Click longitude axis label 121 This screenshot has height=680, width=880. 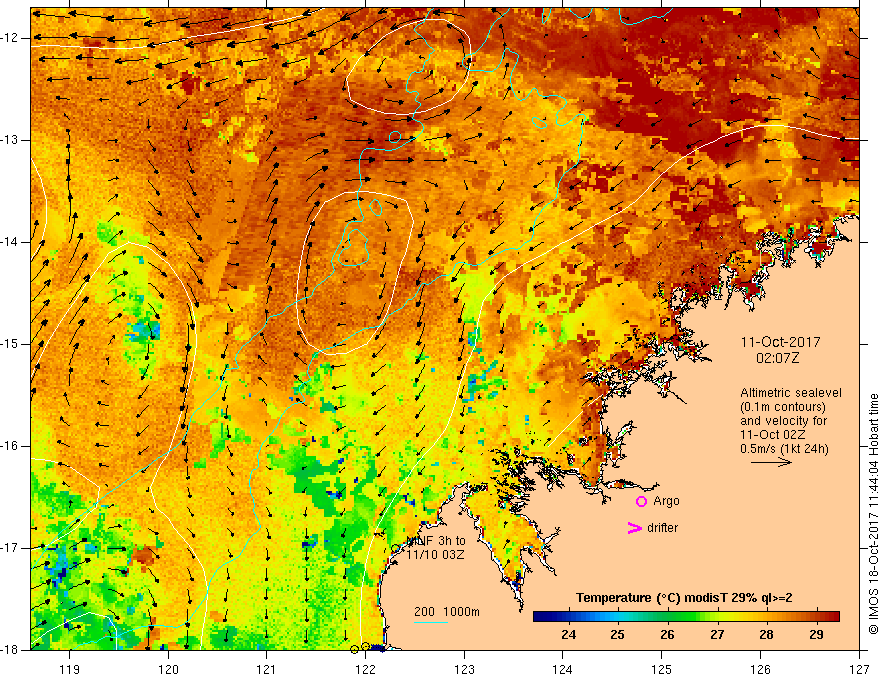tap(267, 669)
